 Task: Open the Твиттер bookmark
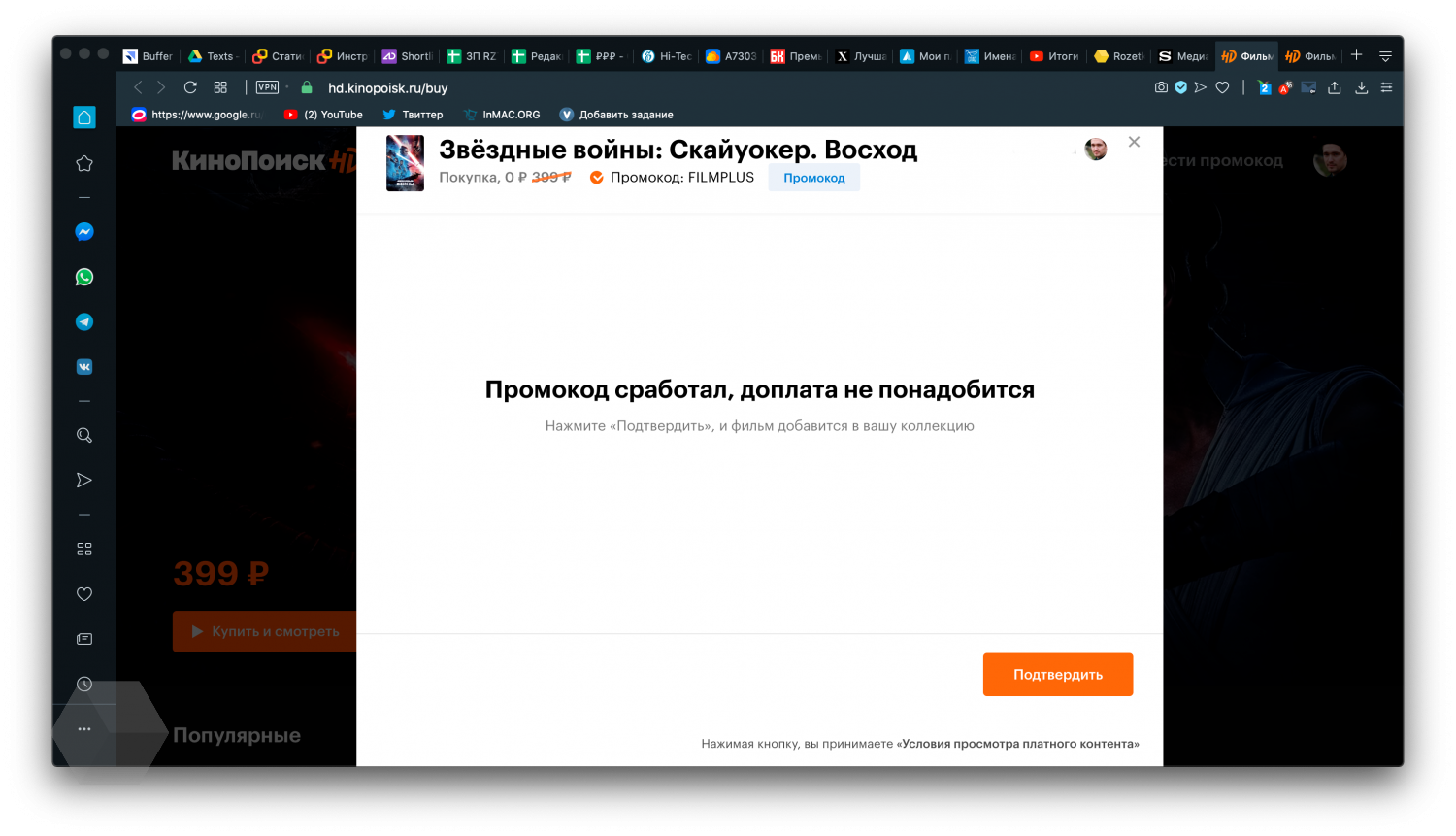pyautogui.click(x=413, y=115)
